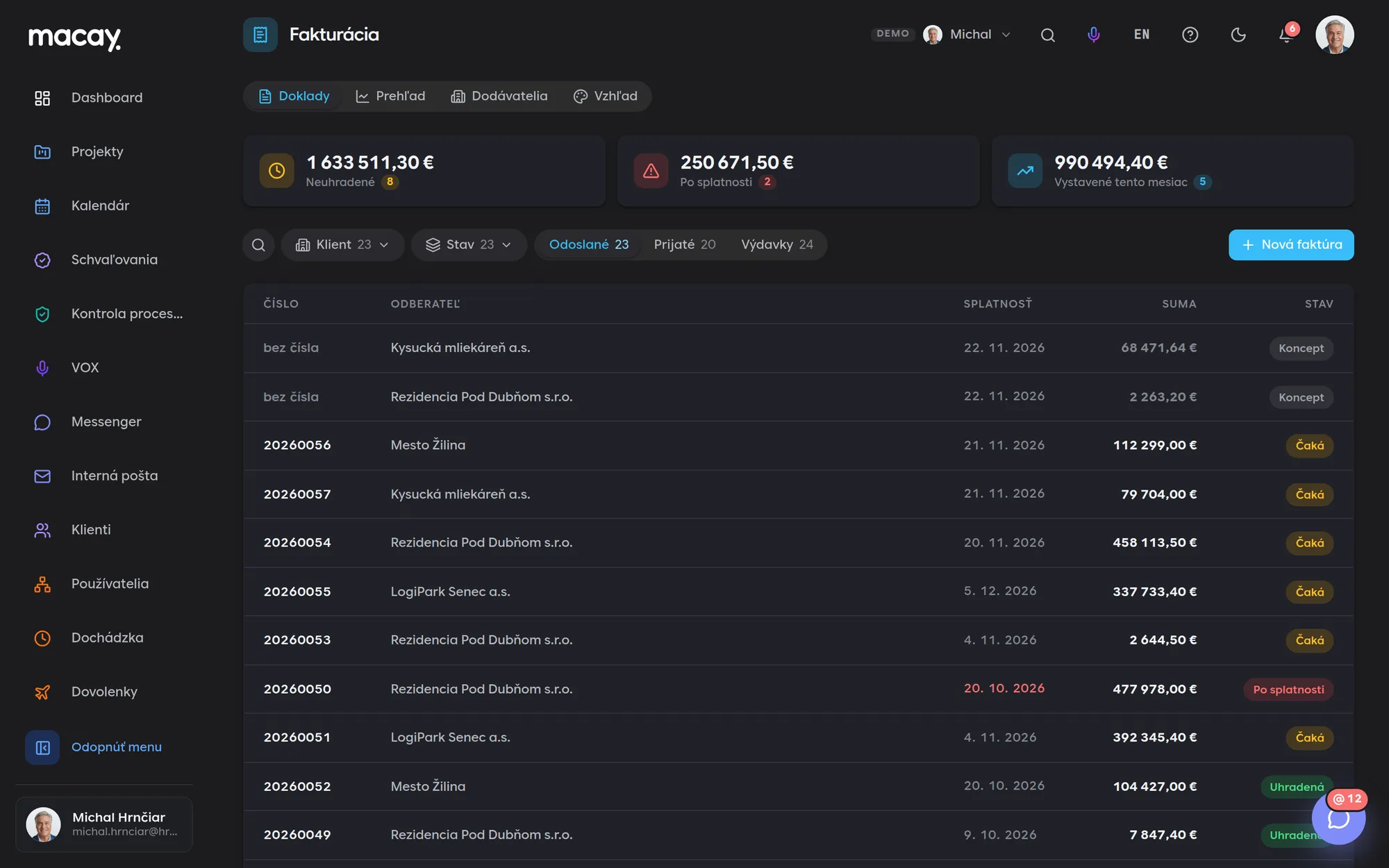Open notifications bell with 6 badge
Image resolution: width=1389 pixels, height=868 pixels.
pyautogui.click(x=1286, y=35)
